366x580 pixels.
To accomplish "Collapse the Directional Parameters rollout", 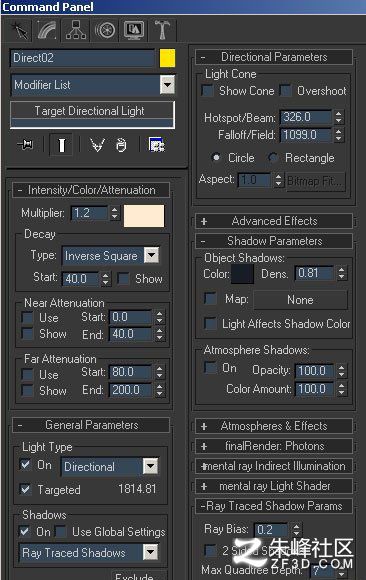I will point(274,57).
